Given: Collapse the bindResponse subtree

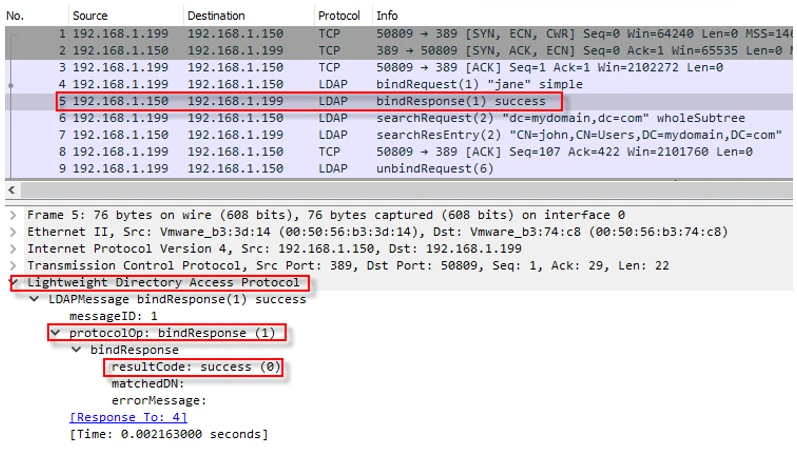Looking at the screenshot, I should click(77, 350).
